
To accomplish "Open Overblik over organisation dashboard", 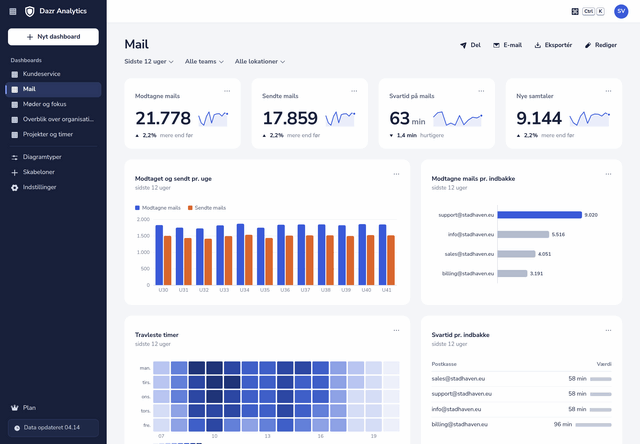I will pos(53,120).
